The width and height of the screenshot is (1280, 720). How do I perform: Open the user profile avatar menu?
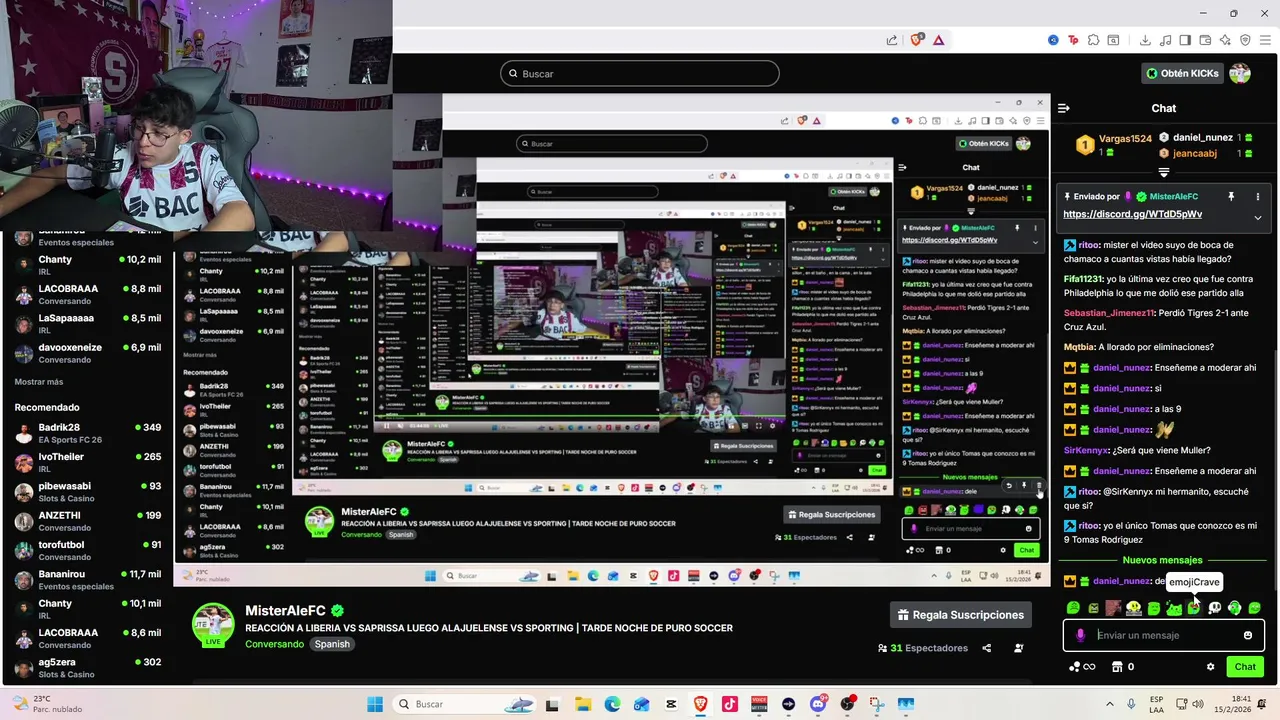[1240, 73]
